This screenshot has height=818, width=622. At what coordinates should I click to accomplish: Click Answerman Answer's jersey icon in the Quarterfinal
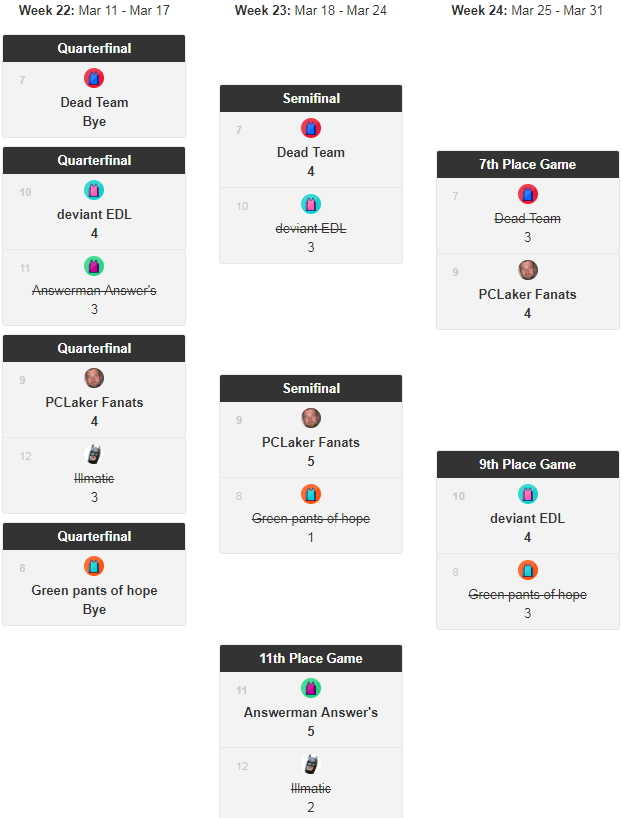94,266
